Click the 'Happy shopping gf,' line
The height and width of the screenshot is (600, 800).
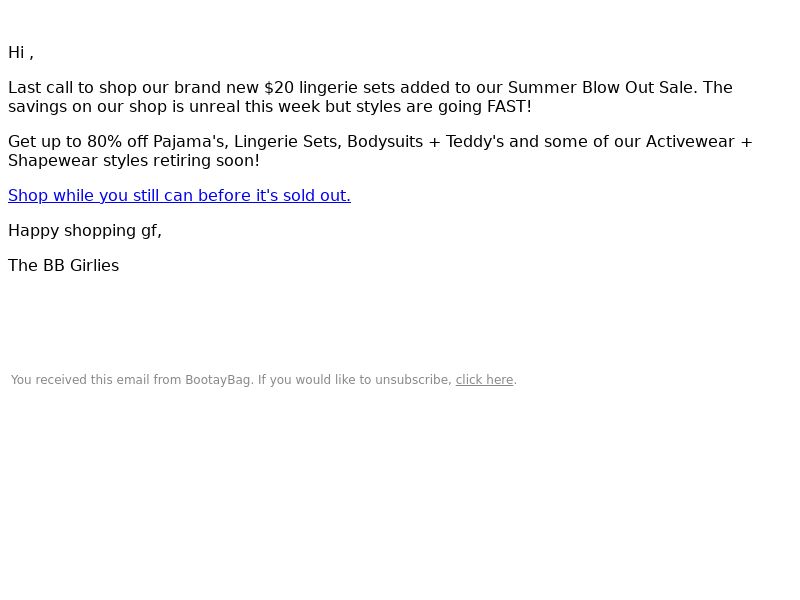pos(85,231)
